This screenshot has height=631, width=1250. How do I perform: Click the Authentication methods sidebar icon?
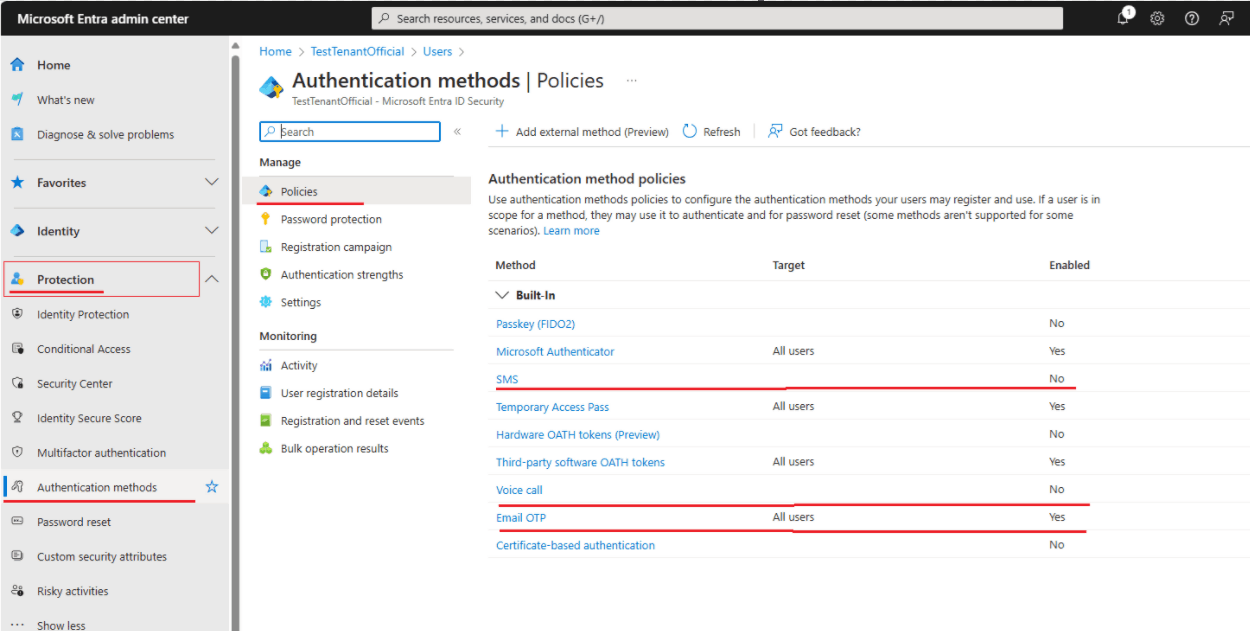(x=17, y=487)
